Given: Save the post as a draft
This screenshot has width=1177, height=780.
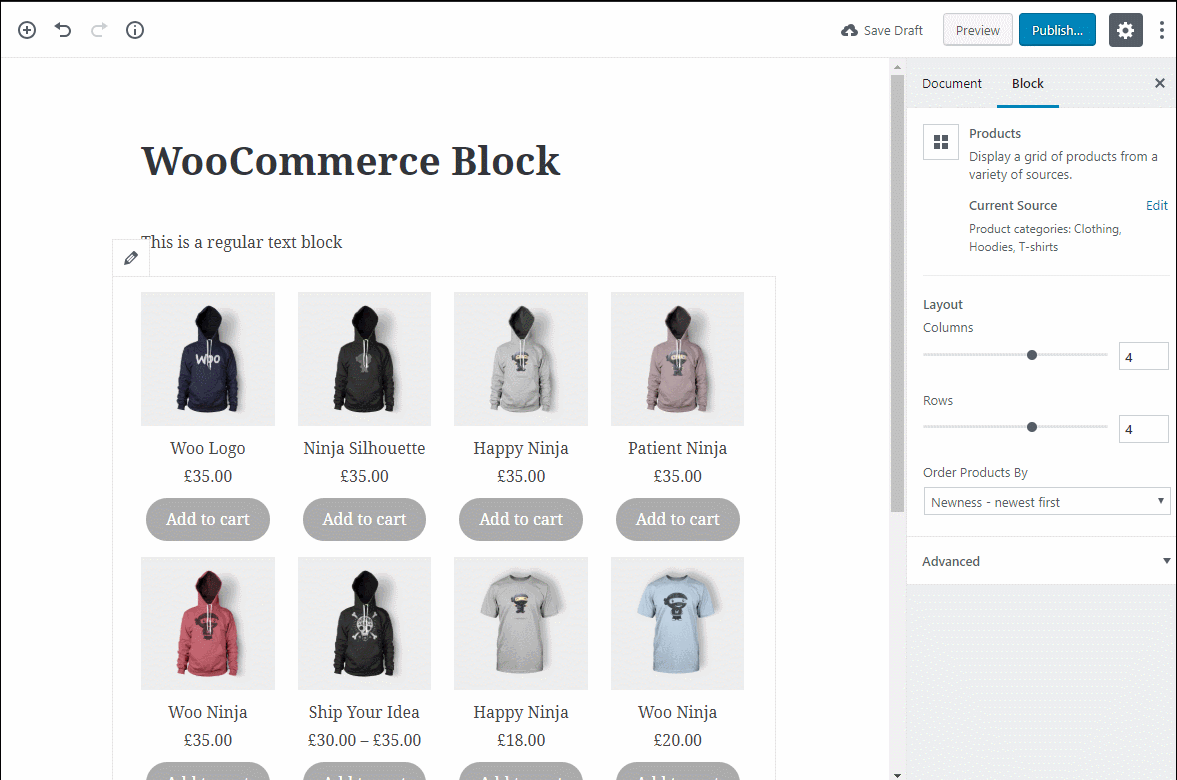Looking at the screenshot, I should (882, 30).
